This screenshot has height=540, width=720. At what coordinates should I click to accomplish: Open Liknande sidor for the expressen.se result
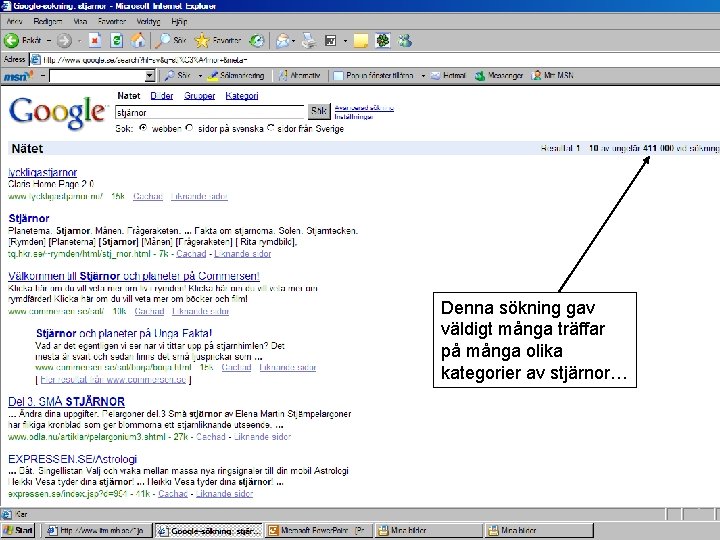point(225,494)
